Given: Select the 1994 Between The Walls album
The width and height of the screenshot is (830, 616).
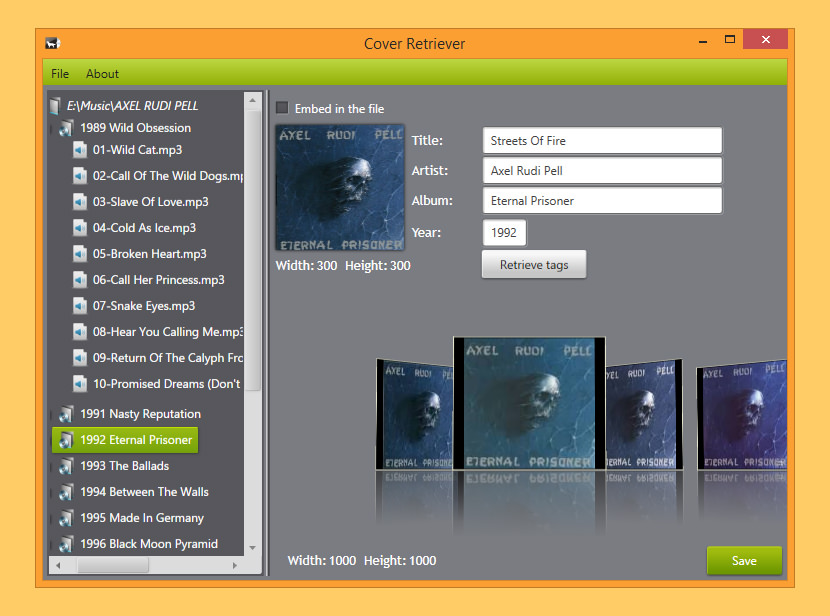Looking at the screenshot, I should pyautogui.click(x=145, y=492).
